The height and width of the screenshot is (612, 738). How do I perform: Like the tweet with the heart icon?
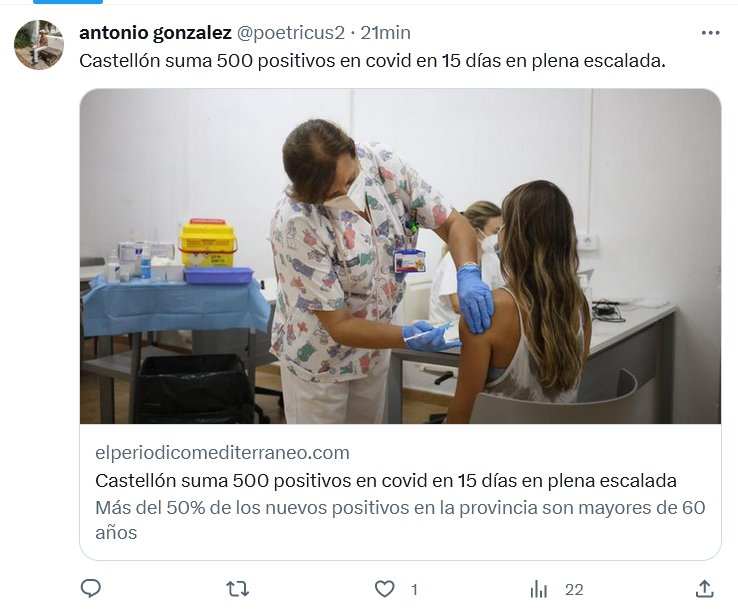pyautogui.click(x=385, y=589)
